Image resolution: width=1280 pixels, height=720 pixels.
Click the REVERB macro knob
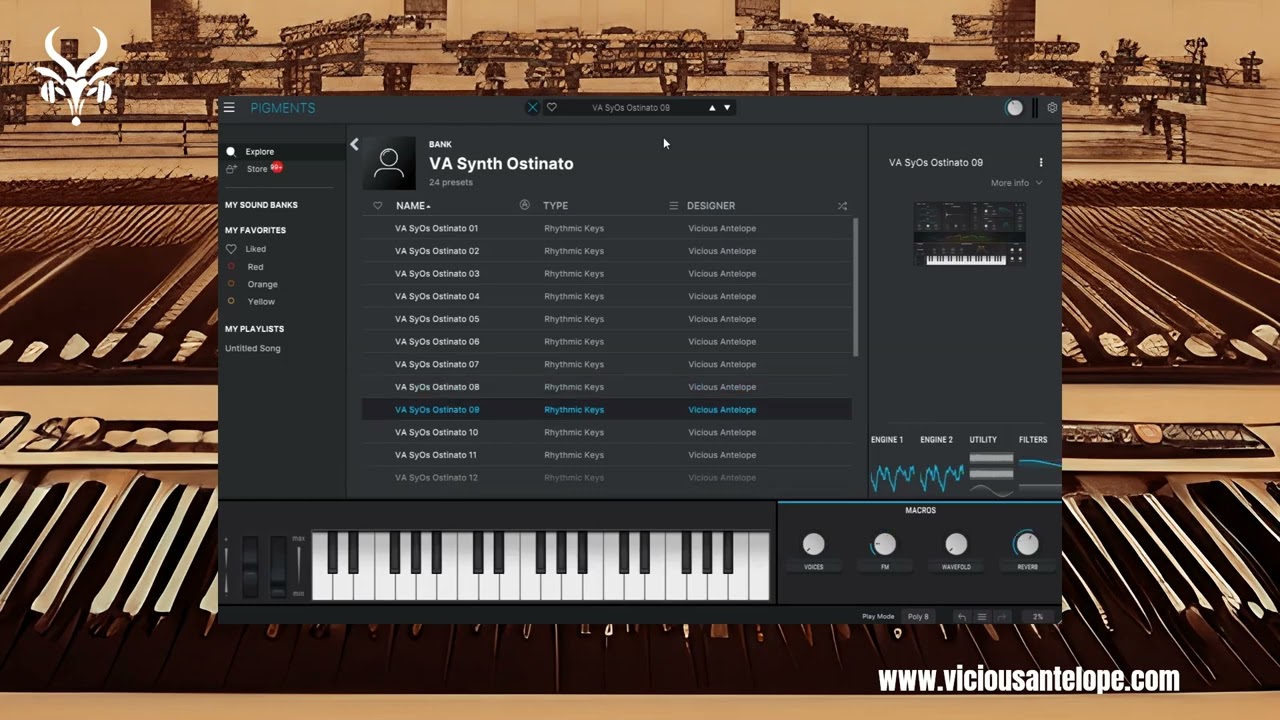(x=1027, y=544)
